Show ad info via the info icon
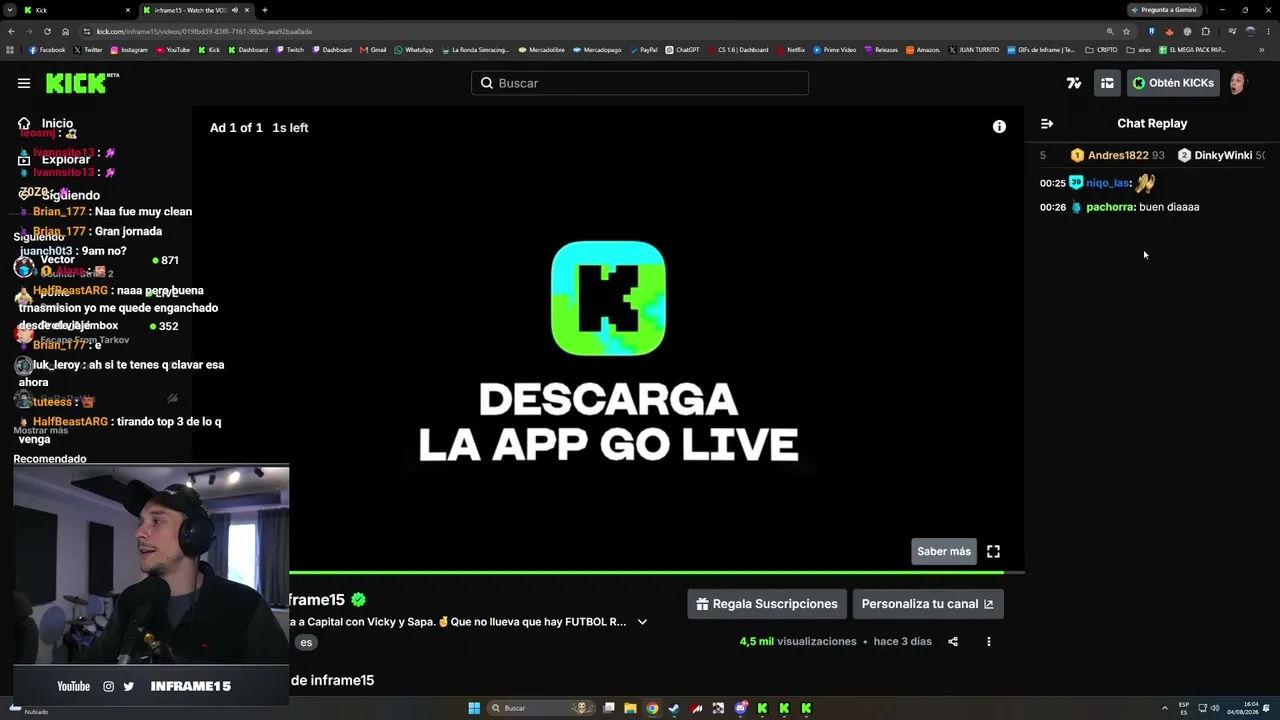Viewport: 1280px width, 720px height. pos(999,127)
